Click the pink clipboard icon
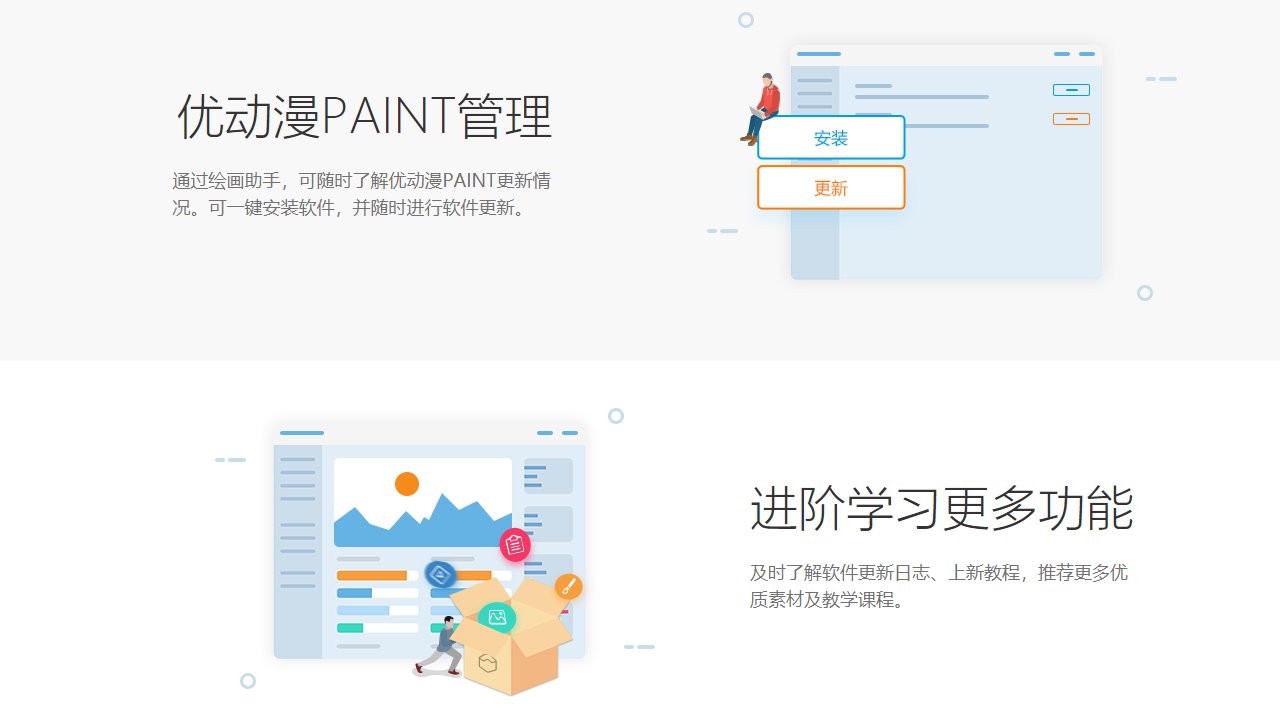 pyautogui.click(x=515, y=545)
